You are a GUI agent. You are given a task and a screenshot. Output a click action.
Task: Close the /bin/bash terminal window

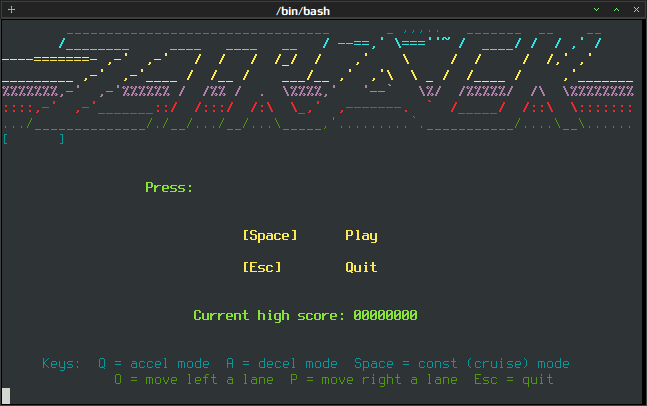click(x=636, y=9)
